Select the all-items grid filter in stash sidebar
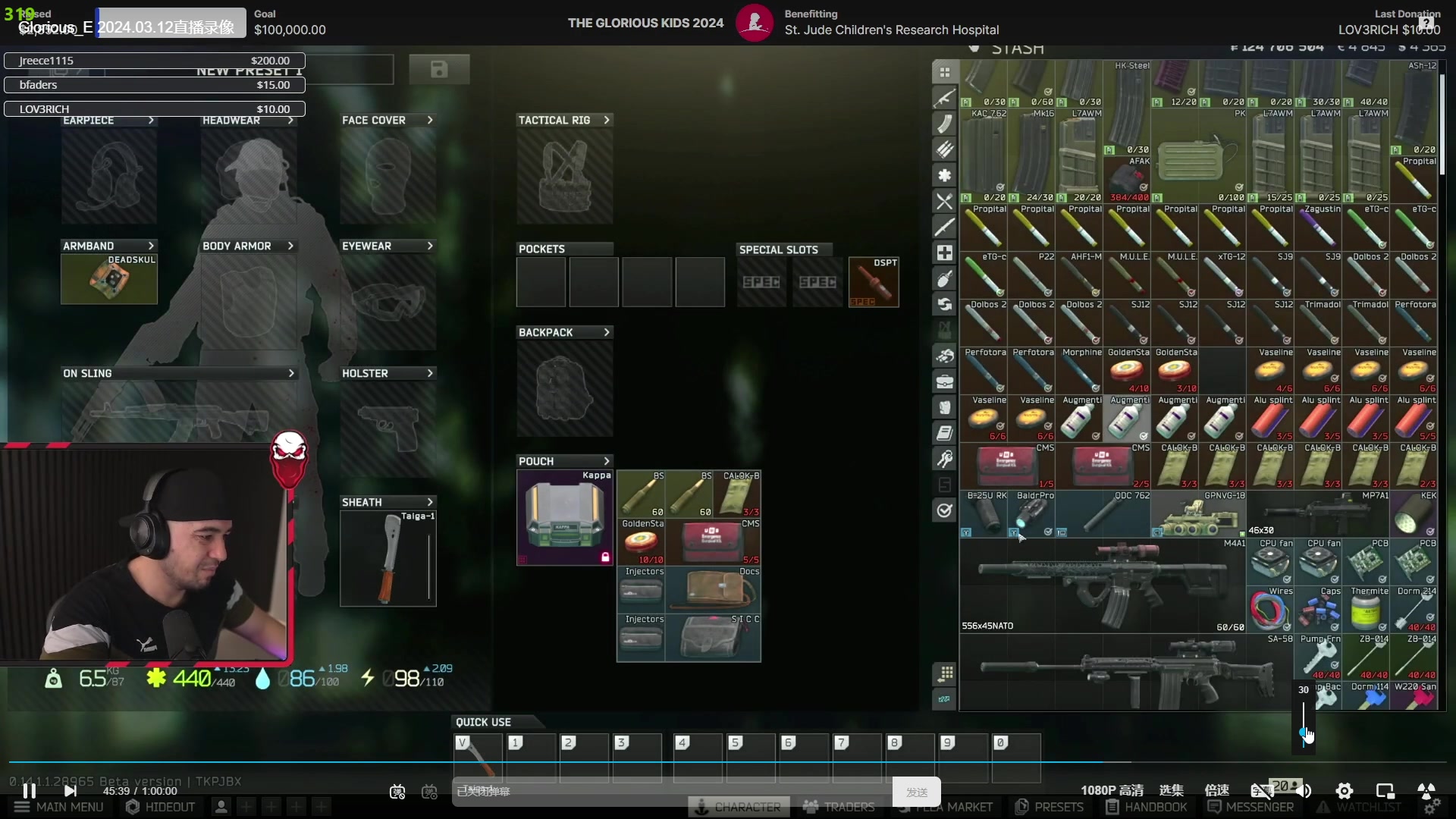The height and width of the screenshot is (819, 1456). (x=945, y=72)
